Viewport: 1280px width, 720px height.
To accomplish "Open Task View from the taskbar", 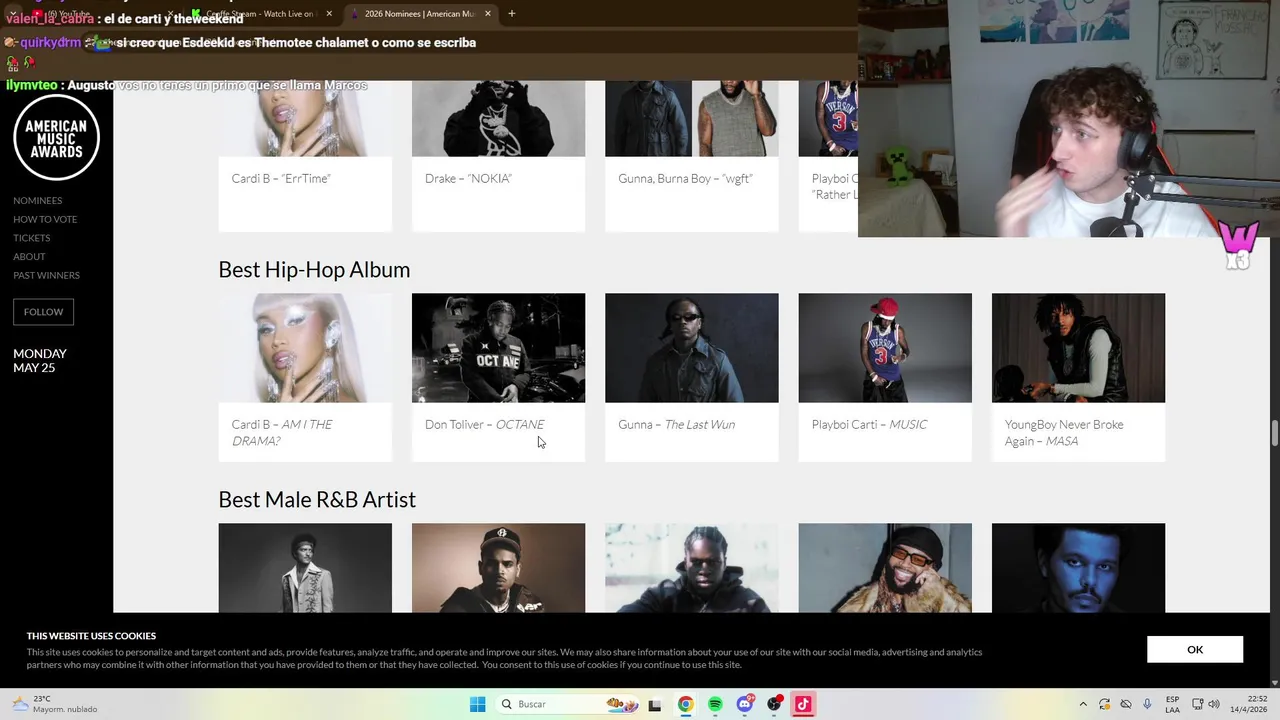I will point(655,705).
